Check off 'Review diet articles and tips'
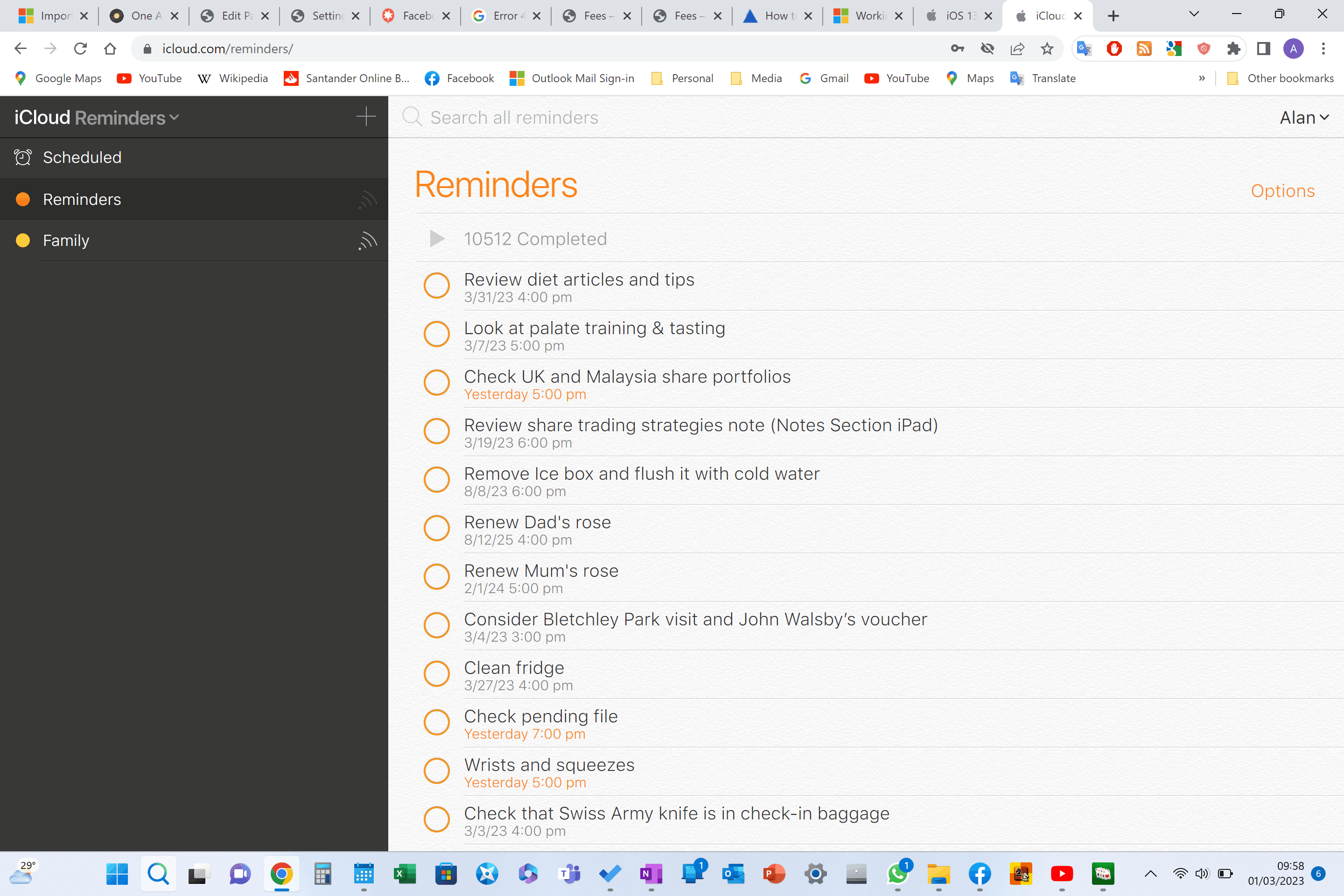The image size is (1344, 896). click(437, 285)
